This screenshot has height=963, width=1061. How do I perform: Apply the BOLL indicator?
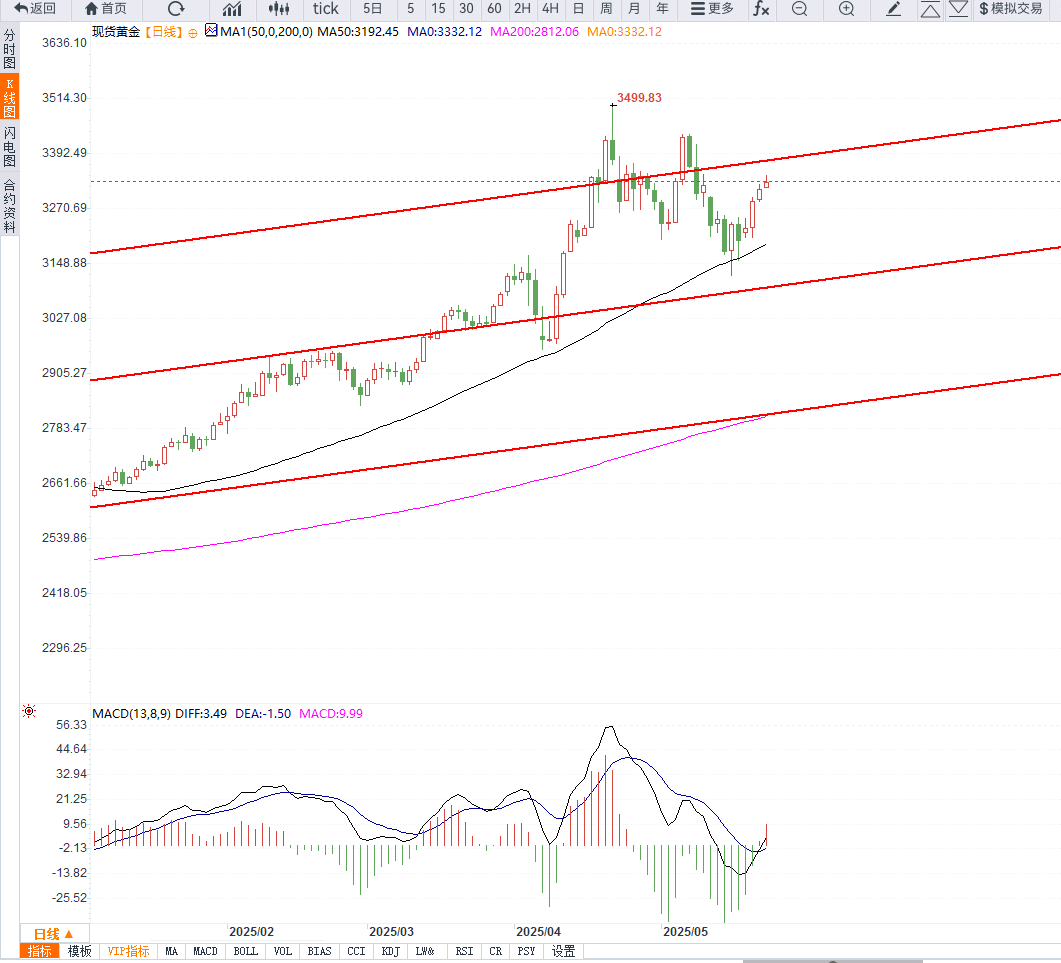pos(246,951)
